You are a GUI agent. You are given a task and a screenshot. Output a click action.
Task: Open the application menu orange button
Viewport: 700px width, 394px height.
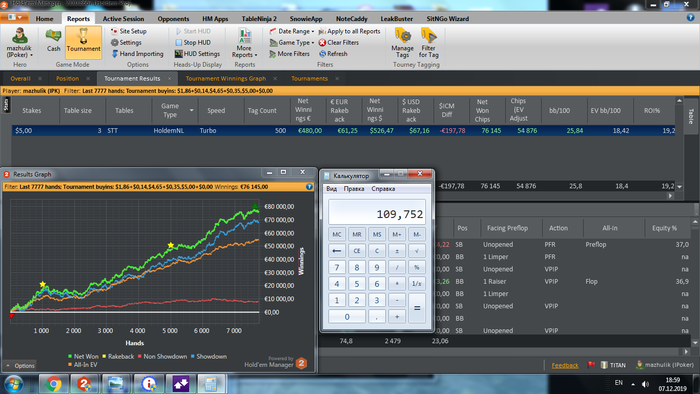coord(14,17)
